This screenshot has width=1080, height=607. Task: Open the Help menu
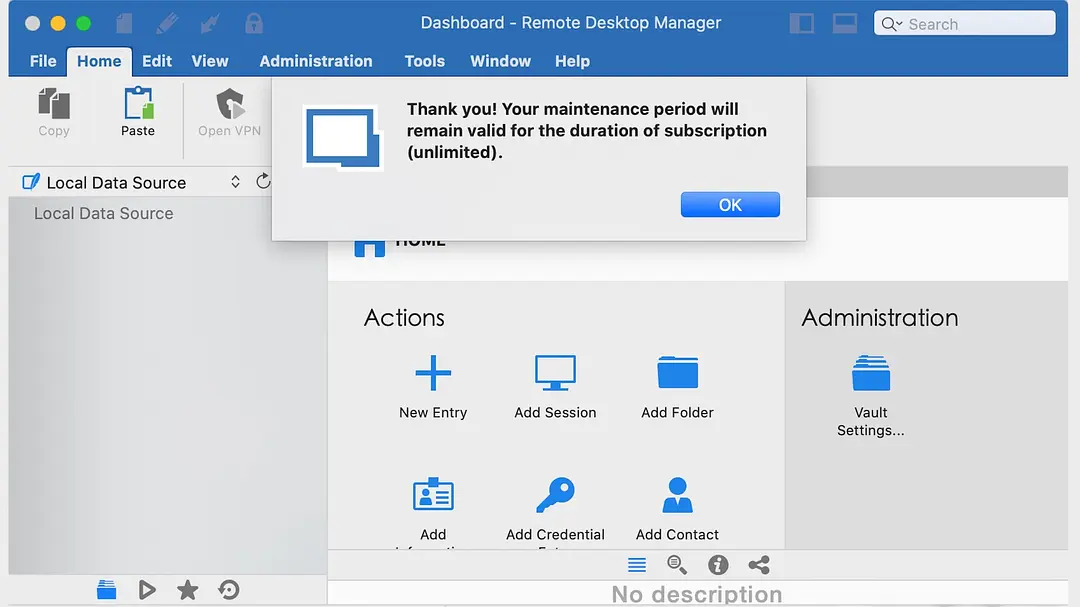point(572,61)
